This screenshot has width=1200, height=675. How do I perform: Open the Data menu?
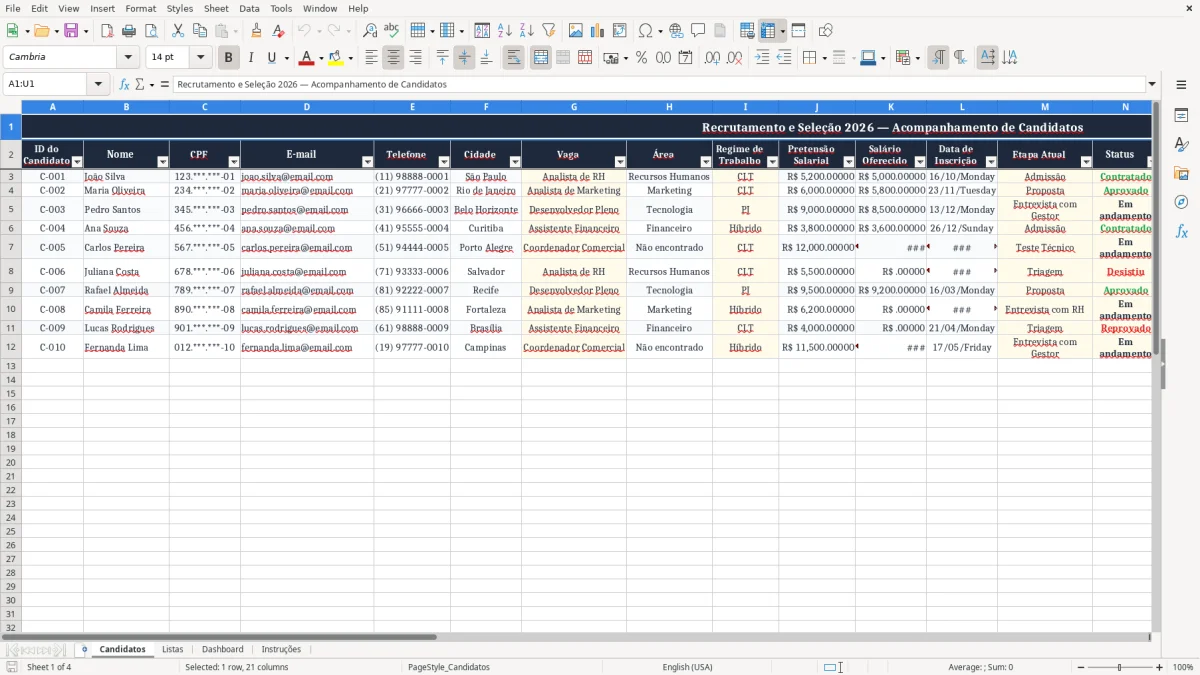pos(249,8)
